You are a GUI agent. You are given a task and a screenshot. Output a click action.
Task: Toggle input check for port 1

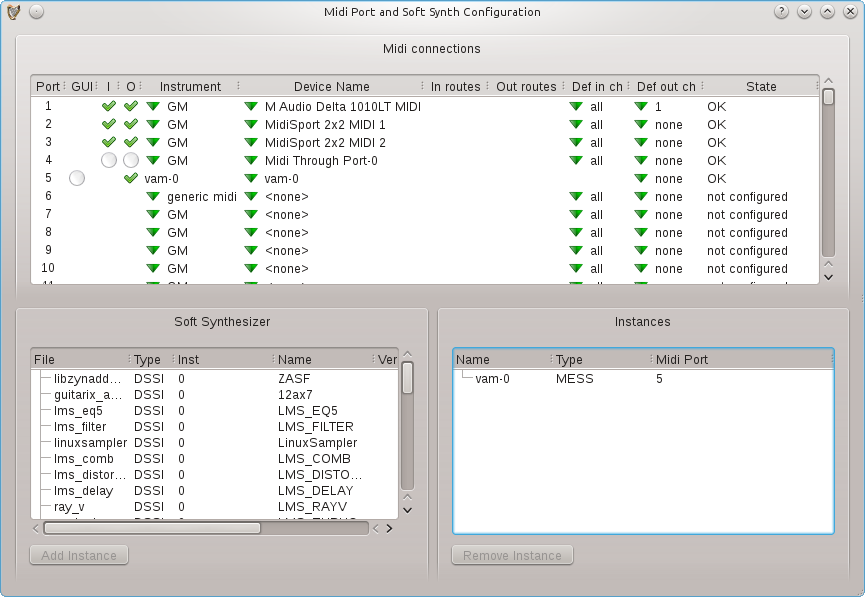click(x=109, y=106)
